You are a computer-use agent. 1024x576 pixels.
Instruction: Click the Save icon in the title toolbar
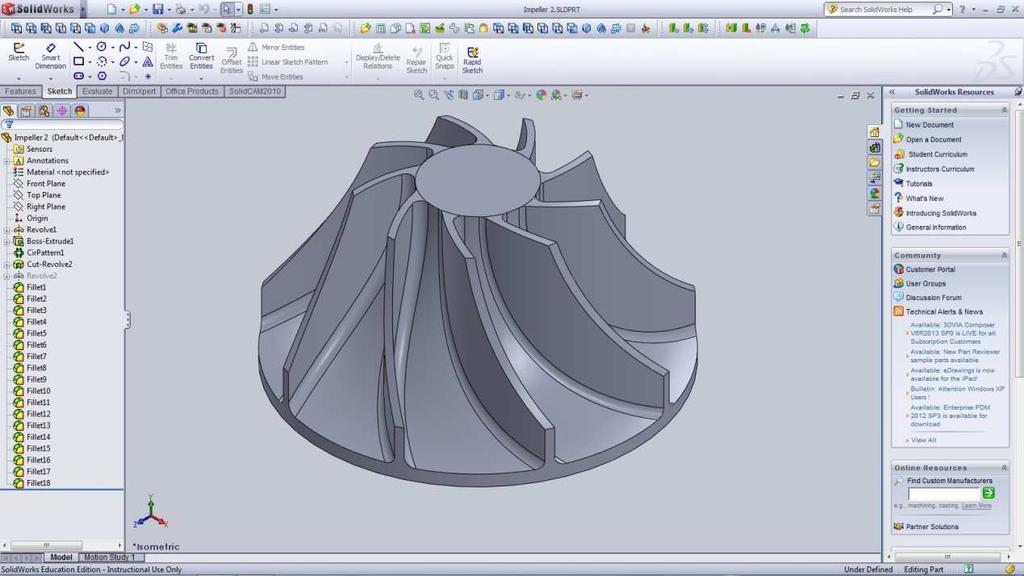pyautogui.click(x=158, y=9)
